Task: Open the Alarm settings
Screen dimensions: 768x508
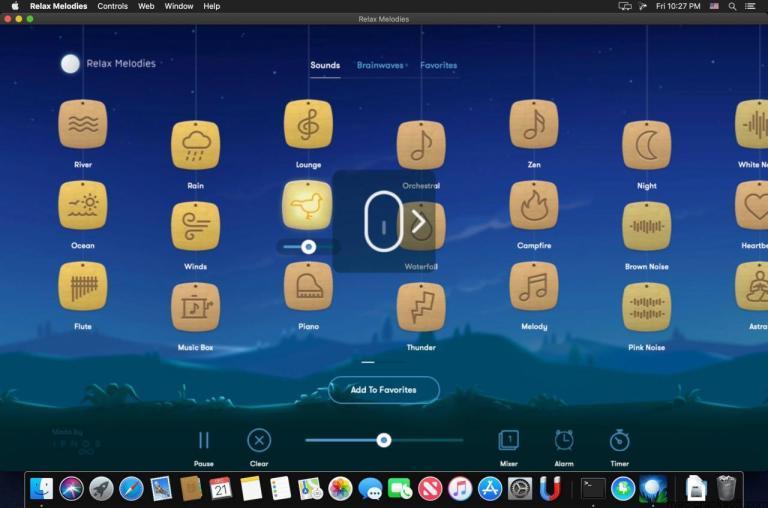Action: coord(564,440)
